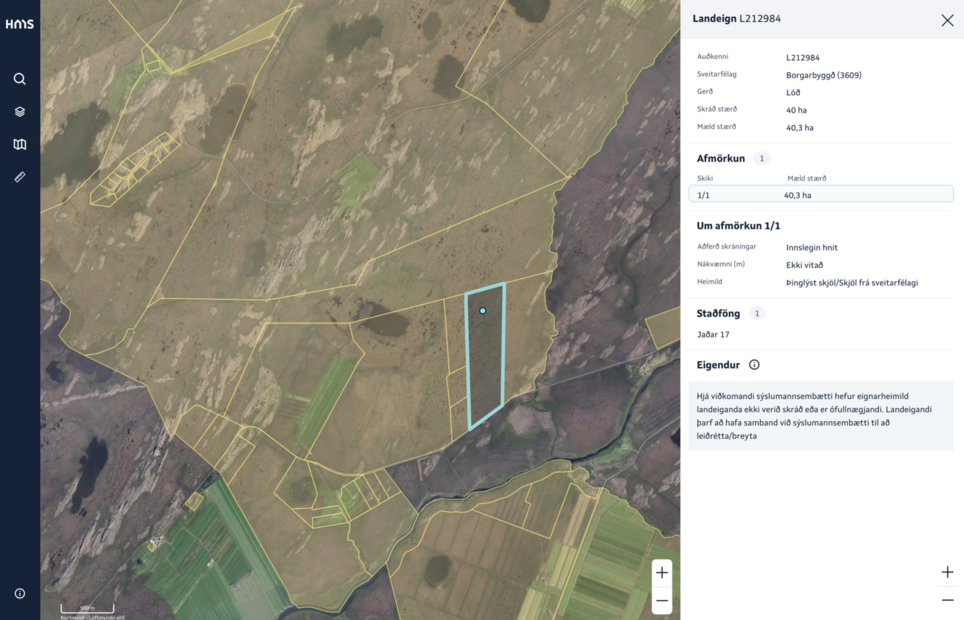
Task: Zoom in on the map
Action: tap(662, 572)
